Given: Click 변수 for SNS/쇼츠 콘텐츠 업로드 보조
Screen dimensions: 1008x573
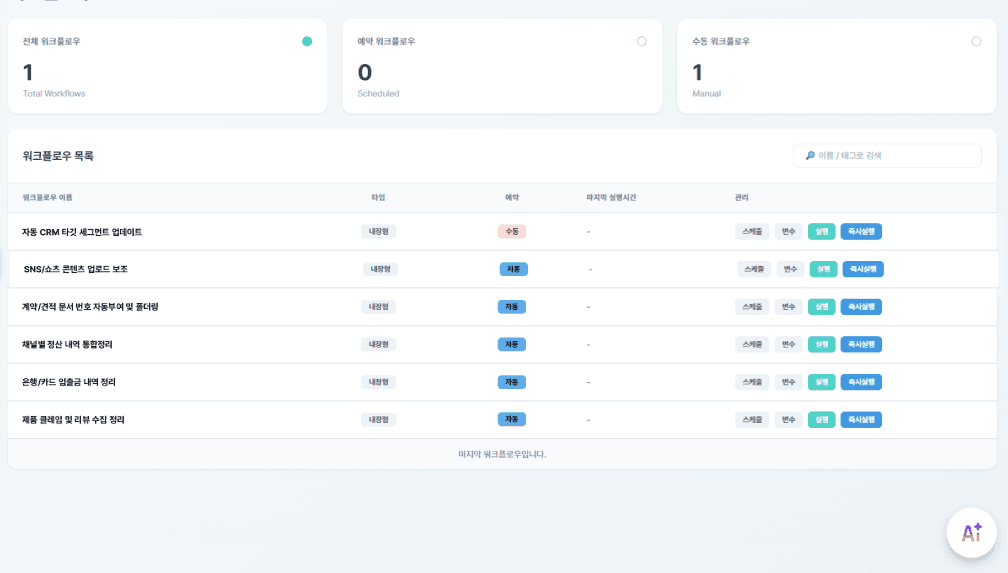Looking at the screenshot, I should 791,269.
